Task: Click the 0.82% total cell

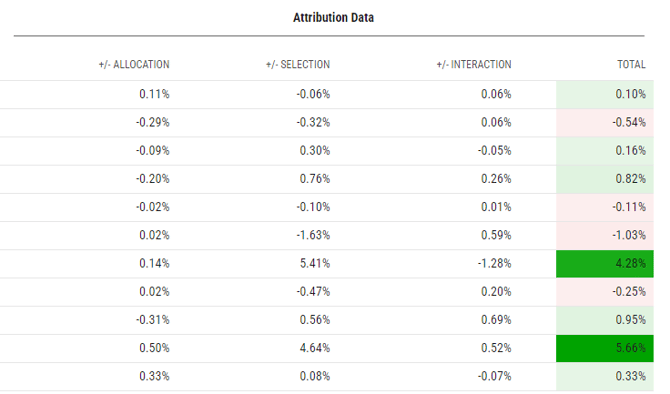Action: click(x=605, y=179)
